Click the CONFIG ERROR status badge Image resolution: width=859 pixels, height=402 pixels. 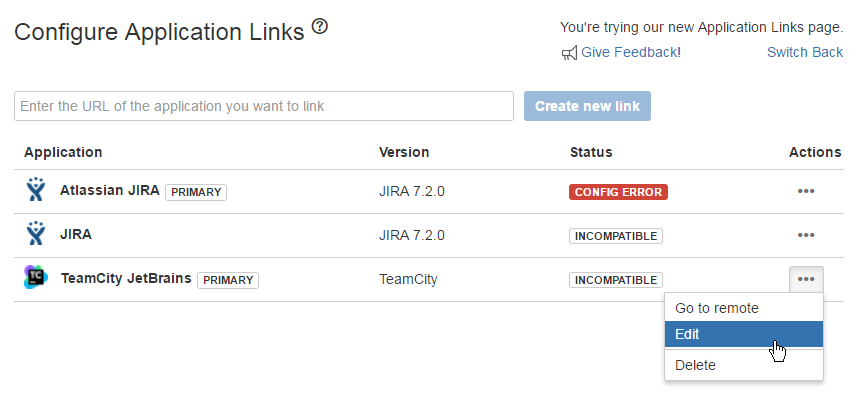[x=618, y=191]
